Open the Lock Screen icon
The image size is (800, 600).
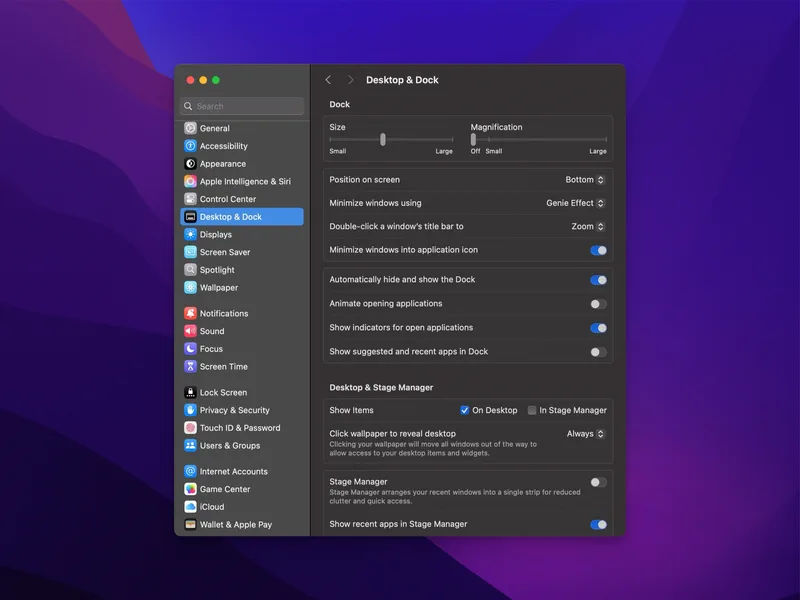[190, 392]
